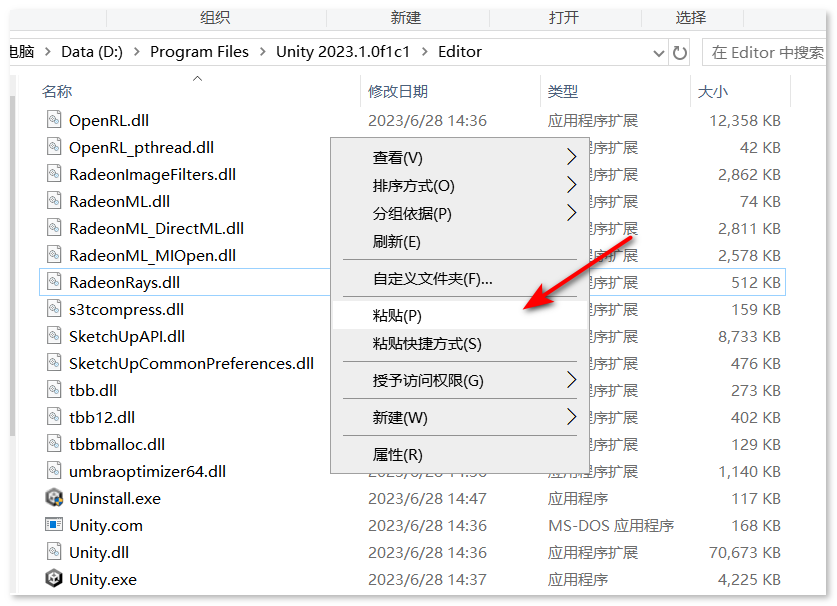Click the RadeonML.dll file icon
837x606 pixels.
(x=54, y=200)
